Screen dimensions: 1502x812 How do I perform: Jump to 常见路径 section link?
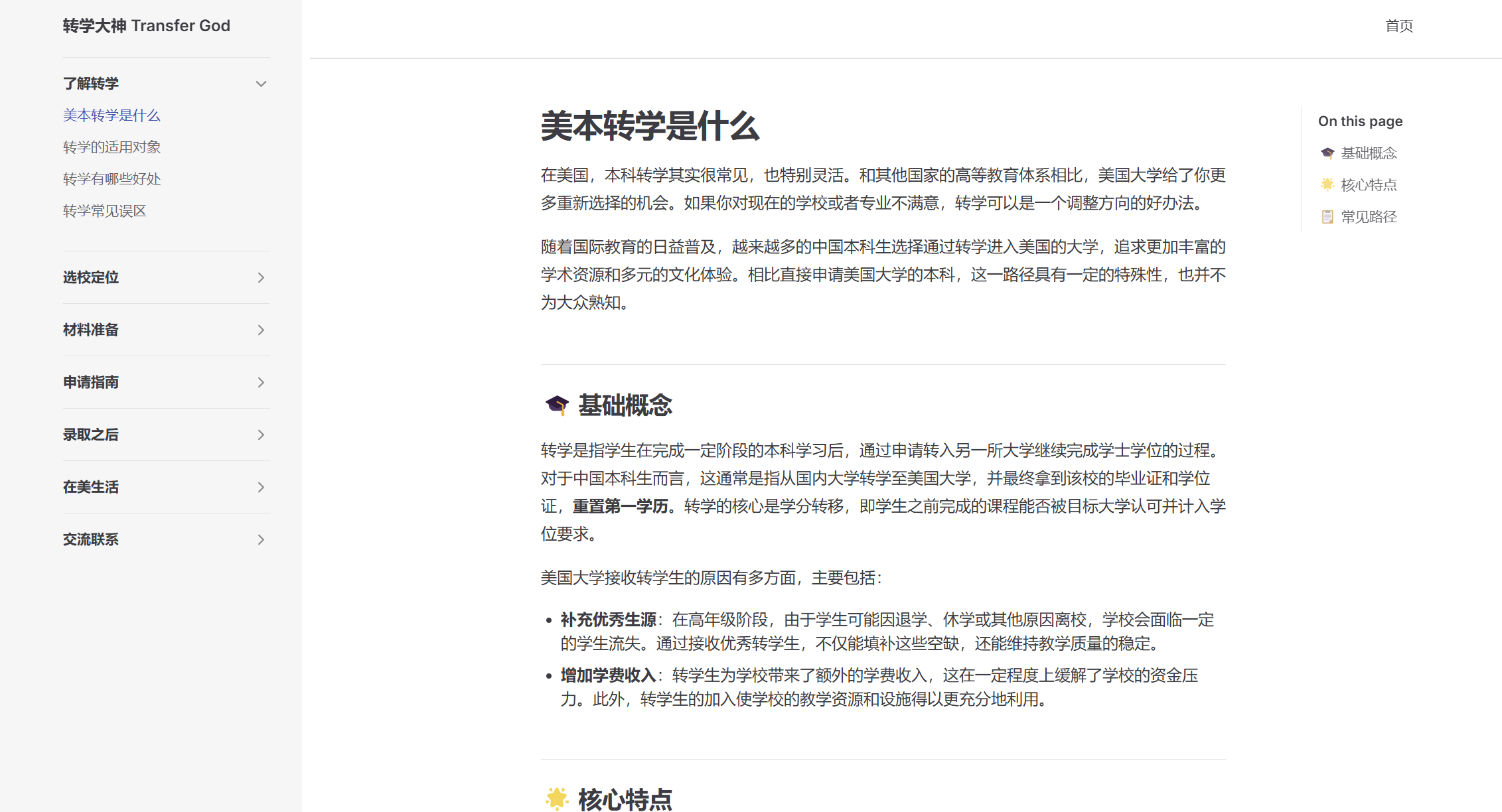[x=1369, y=217]
